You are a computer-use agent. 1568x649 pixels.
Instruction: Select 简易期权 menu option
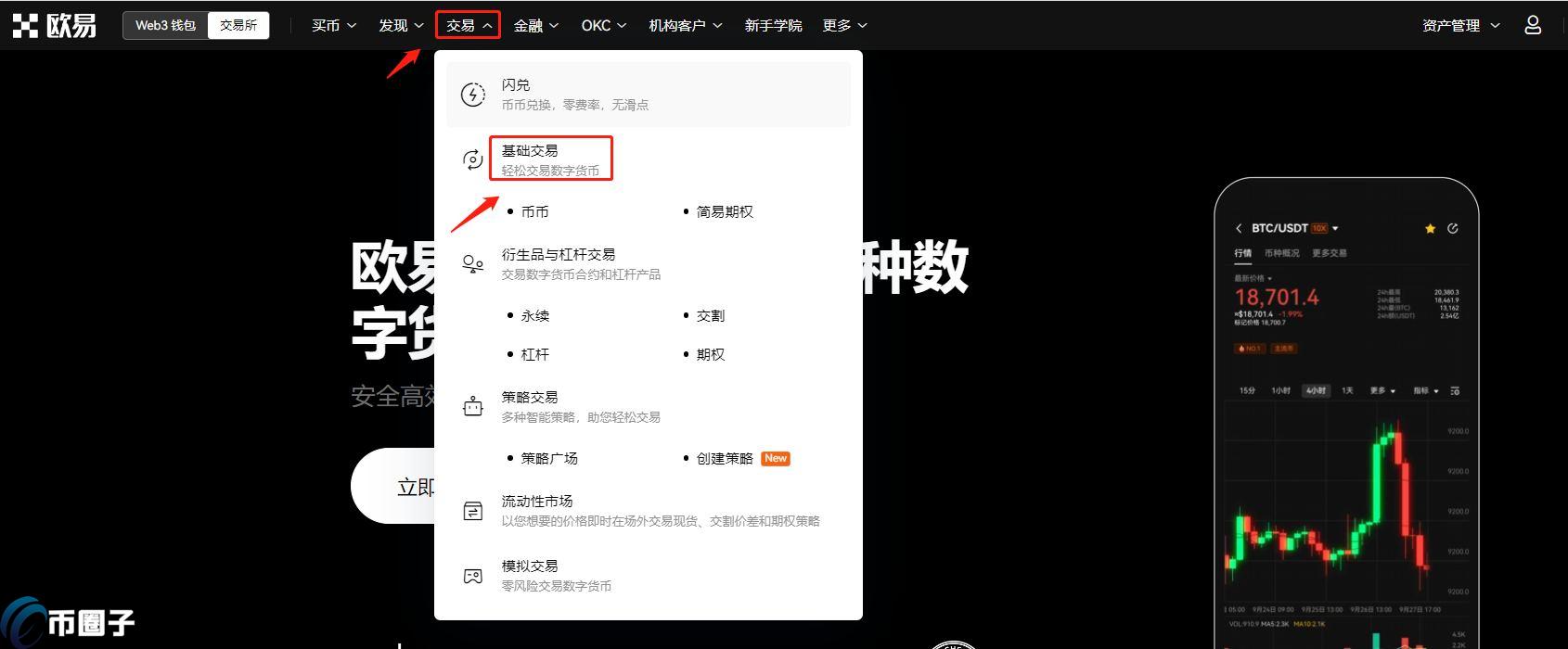[725, 212]
